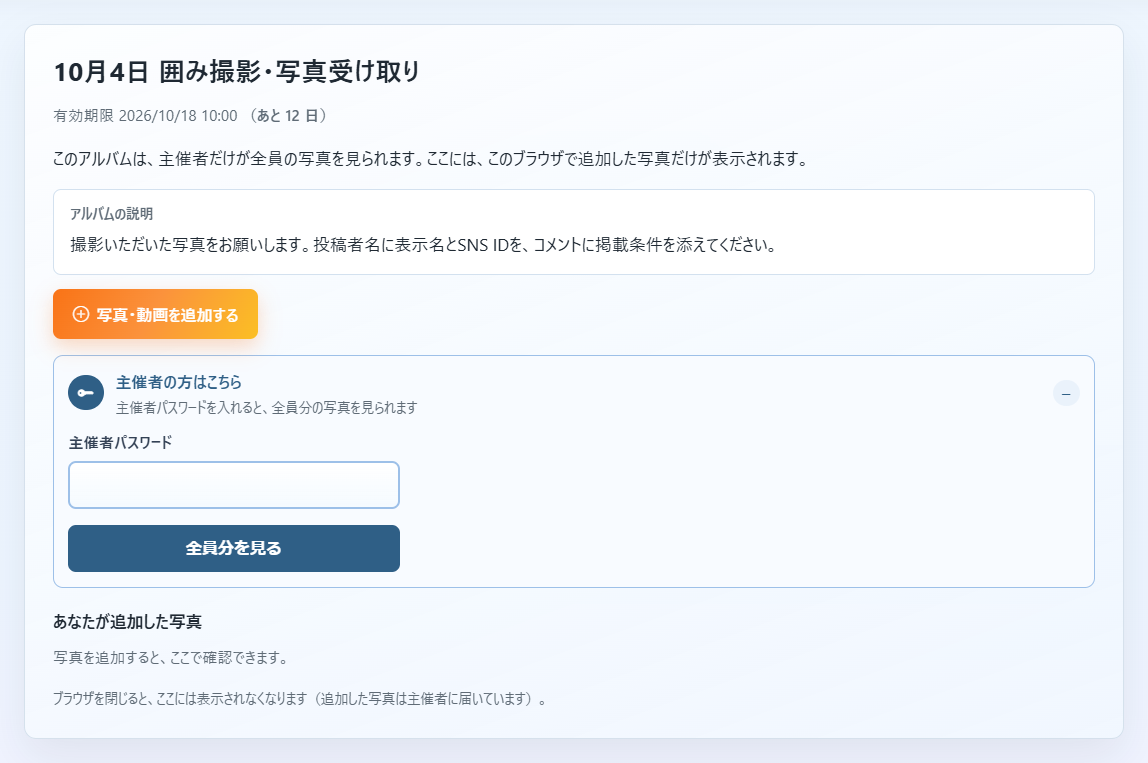Image resolution: width=1148 pixels, height=763 pixels.
Task: Click the text 写真を追加すると、ここで確認できます。
Action: click(x=171, y=658)
